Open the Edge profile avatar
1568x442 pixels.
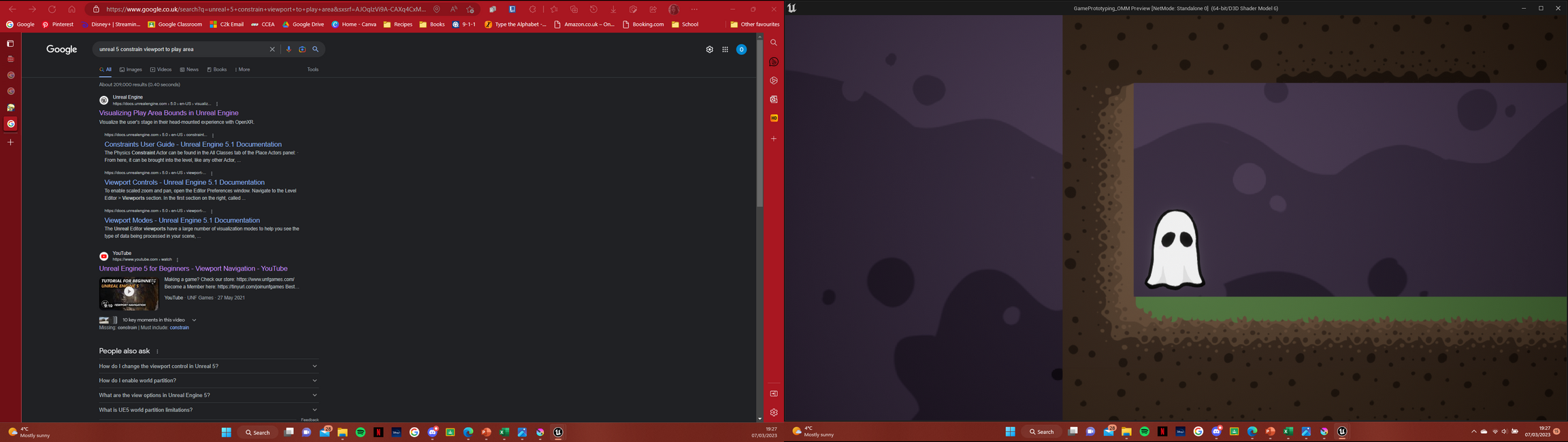pos(674,10)
